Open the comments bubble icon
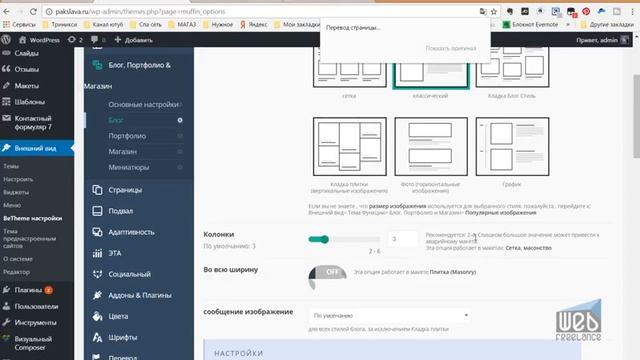This screenshot has height=360, width=640. tap(98, 40)
